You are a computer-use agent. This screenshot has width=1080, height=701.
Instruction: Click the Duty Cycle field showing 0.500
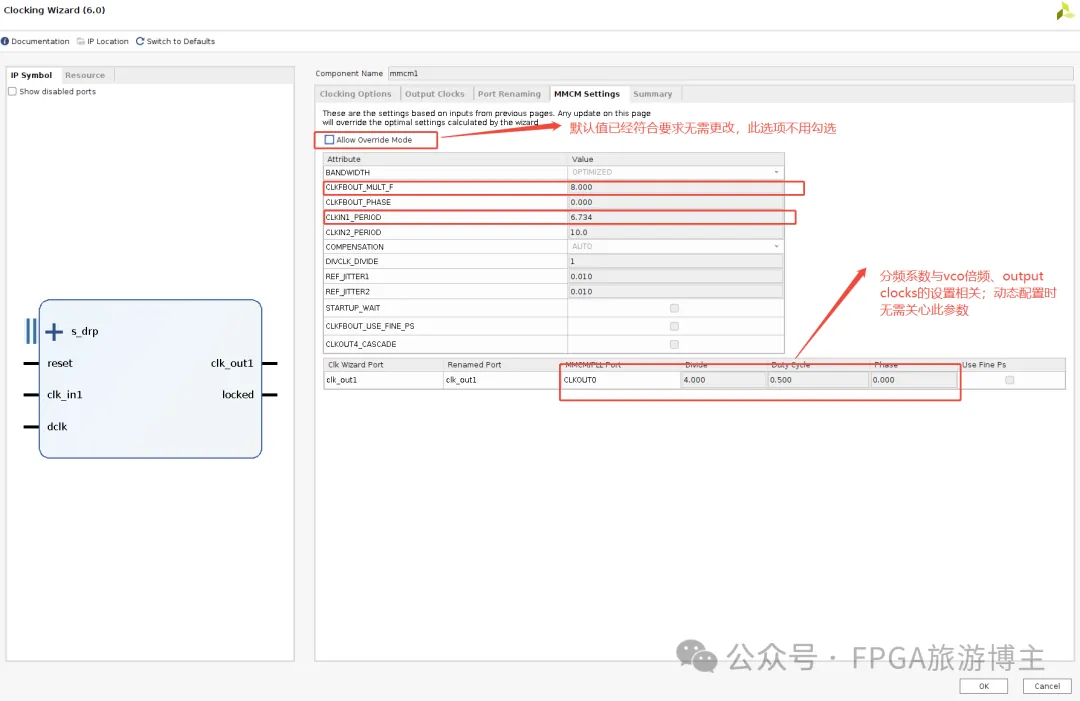pos(818,380)
